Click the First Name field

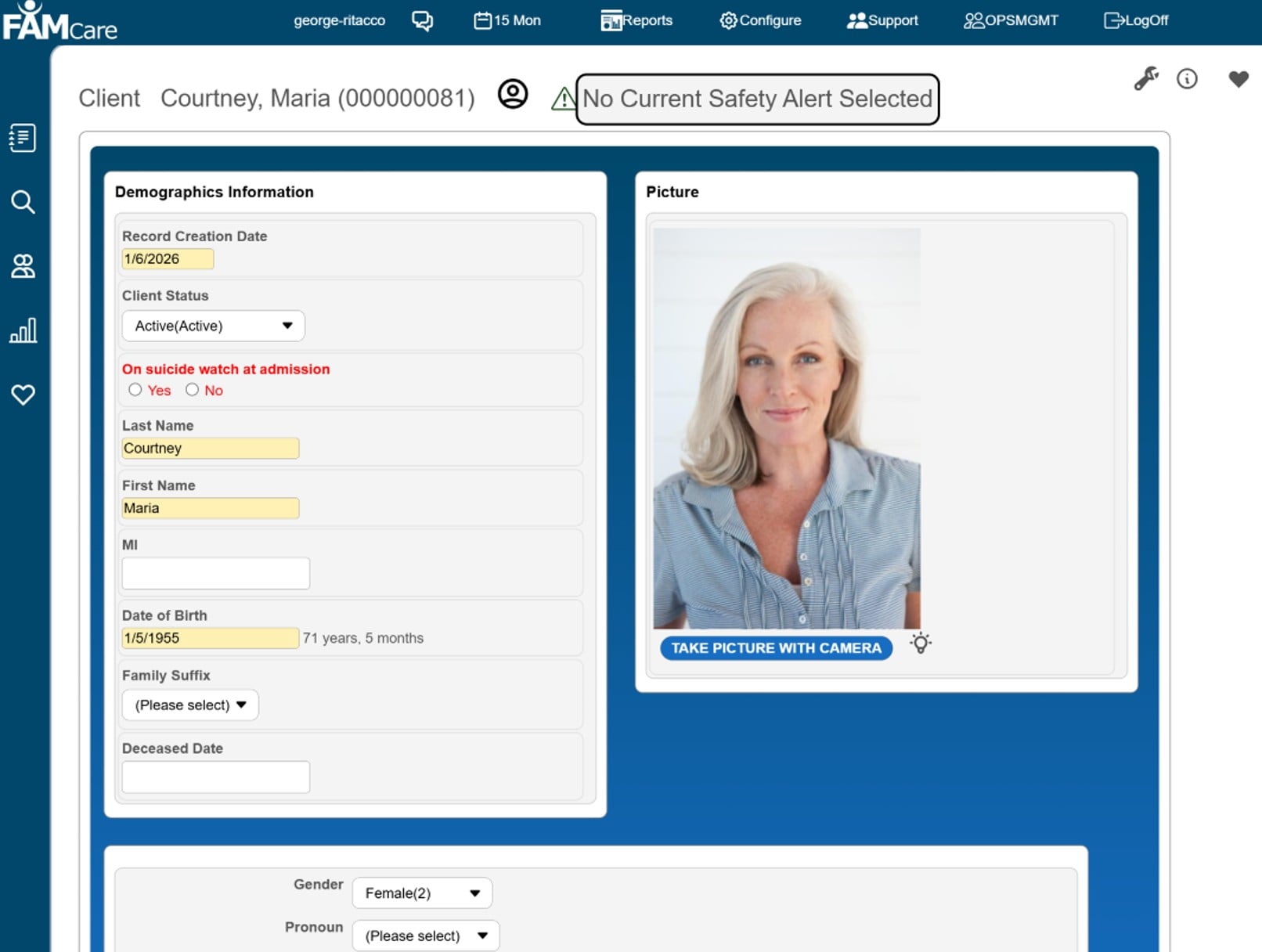click(x=210, y=508)
